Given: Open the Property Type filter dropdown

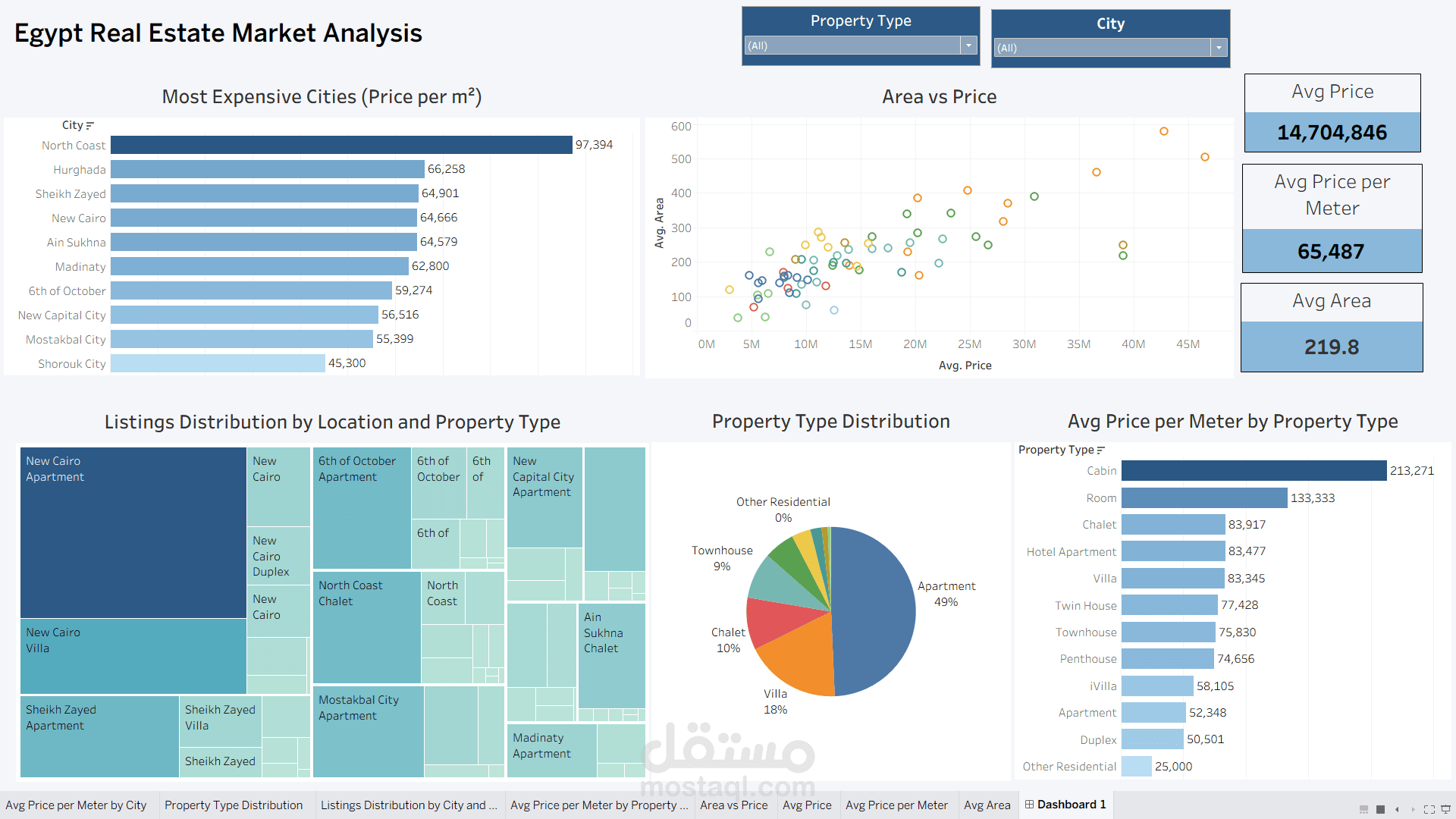Looking at the screenshot, I should pyautogui.click(x=968, y=45).
